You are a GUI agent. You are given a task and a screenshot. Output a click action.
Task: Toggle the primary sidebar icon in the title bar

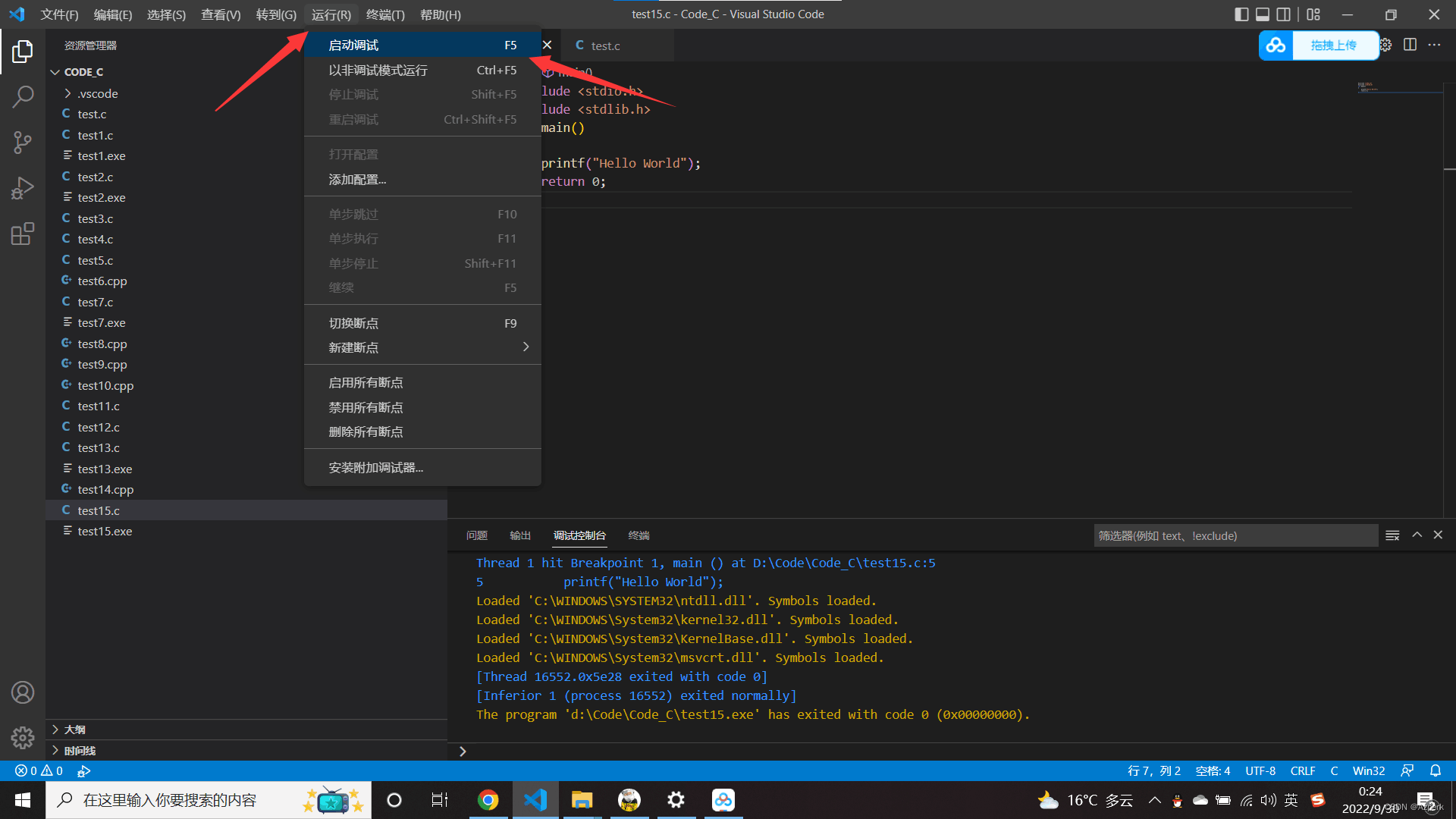(x=1241, y=14)
